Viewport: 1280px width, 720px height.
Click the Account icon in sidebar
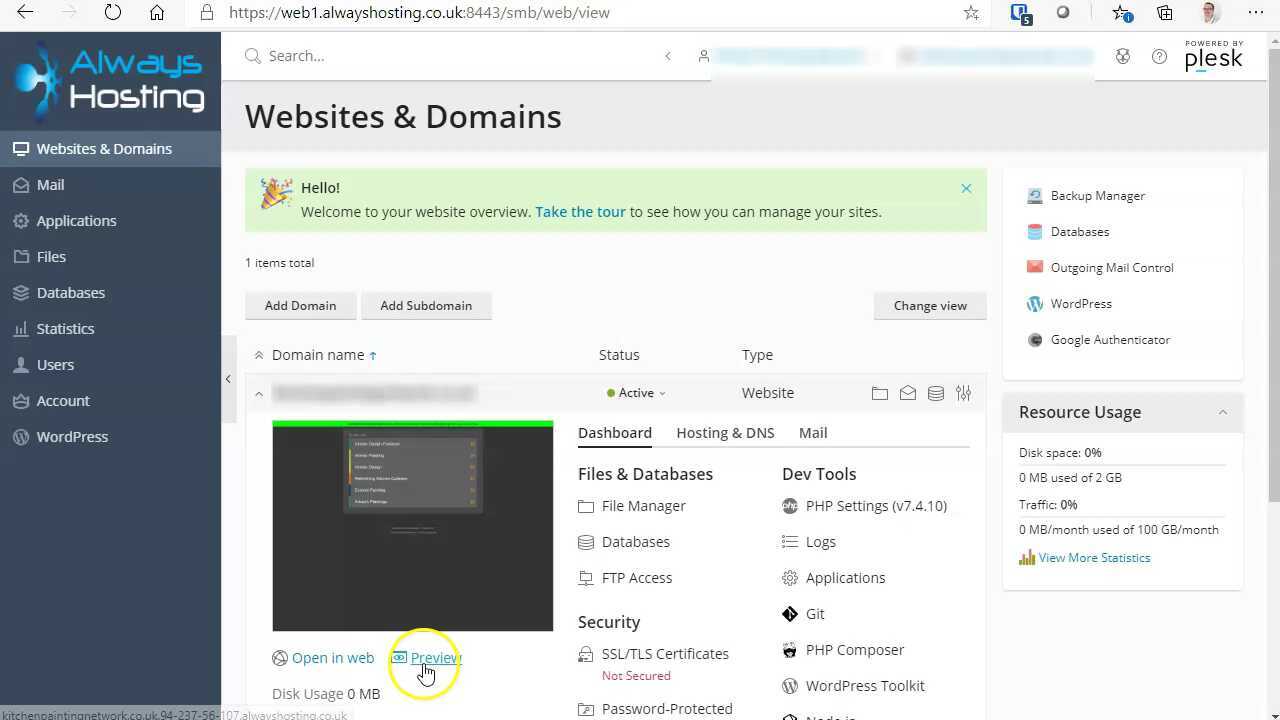click(x=20, y=401)
